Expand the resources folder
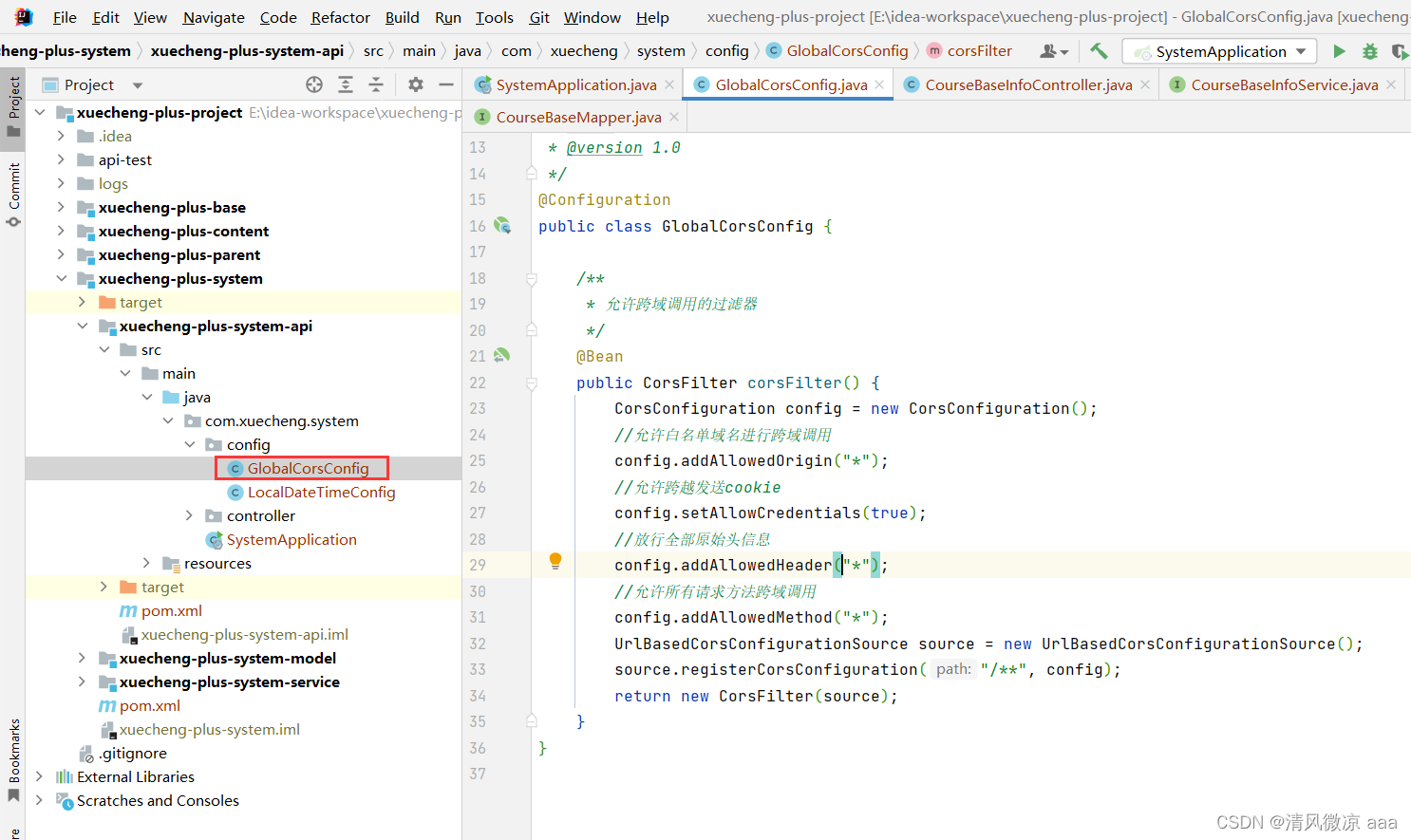Viewport: 1411px width, 840px height. pos(147,563)
